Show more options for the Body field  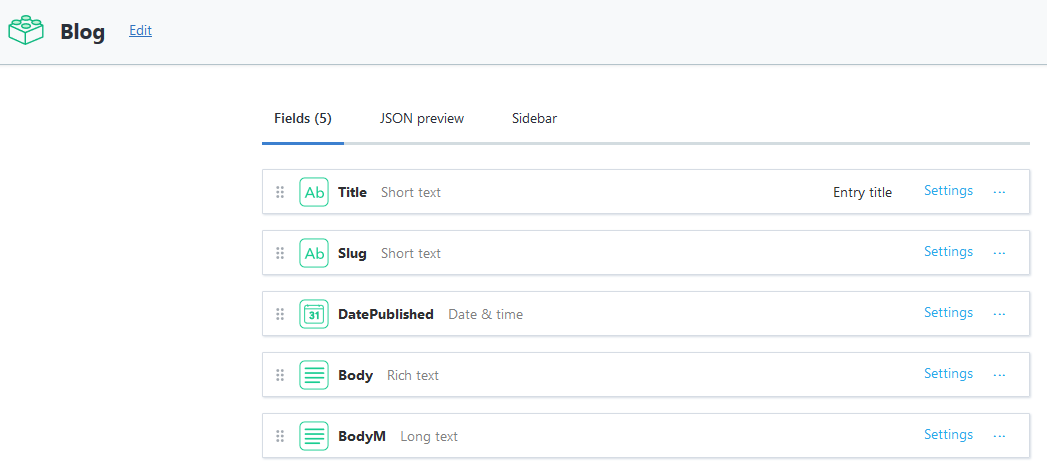coord(999,375)
